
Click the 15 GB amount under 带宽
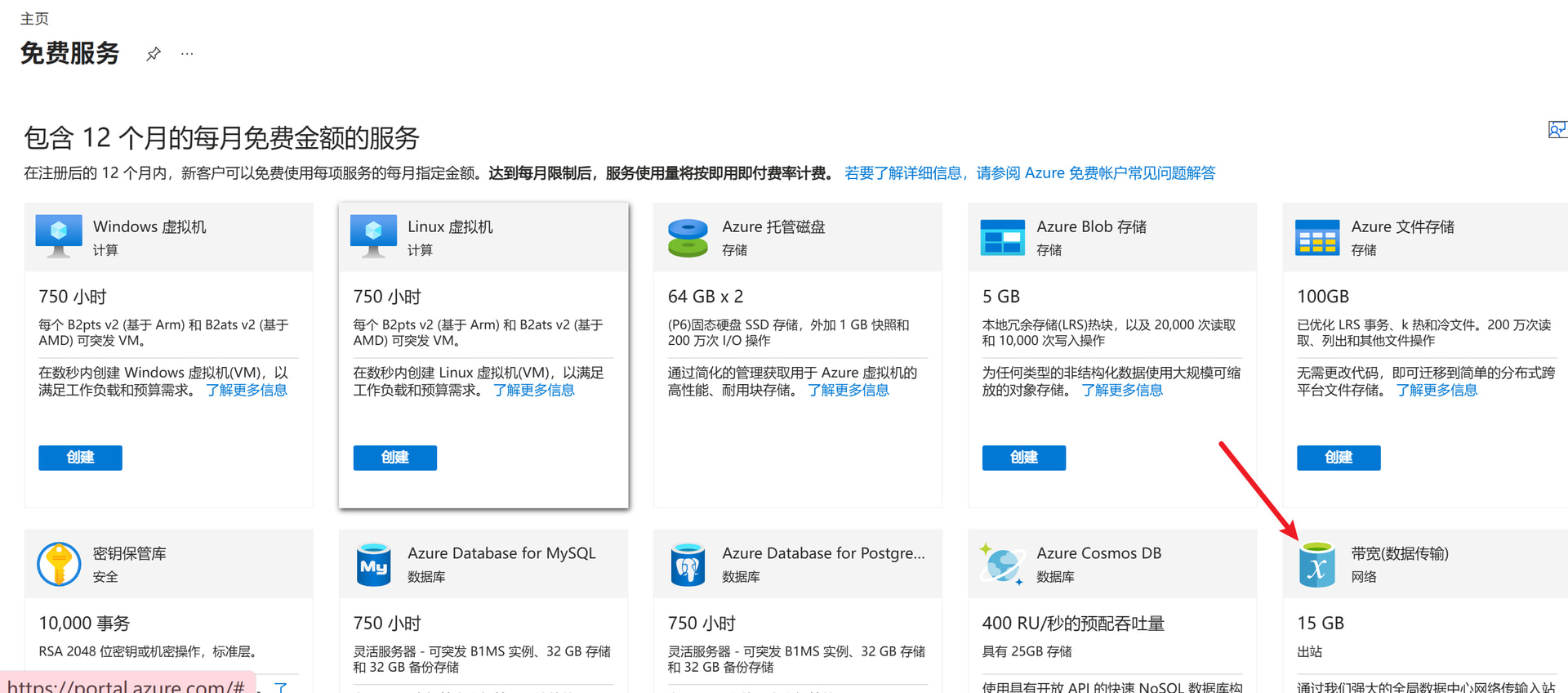1321,624
